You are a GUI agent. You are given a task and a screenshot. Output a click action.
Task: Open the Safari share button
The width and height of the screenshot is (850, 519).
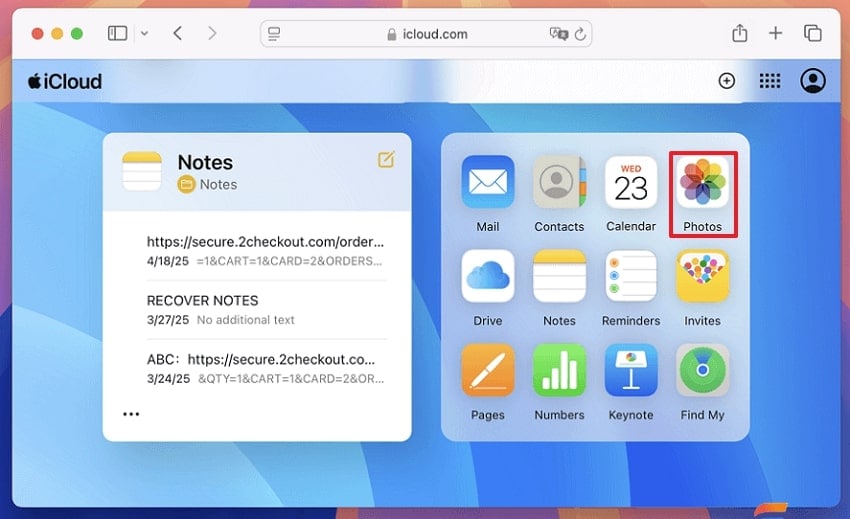tap(739, 33)
